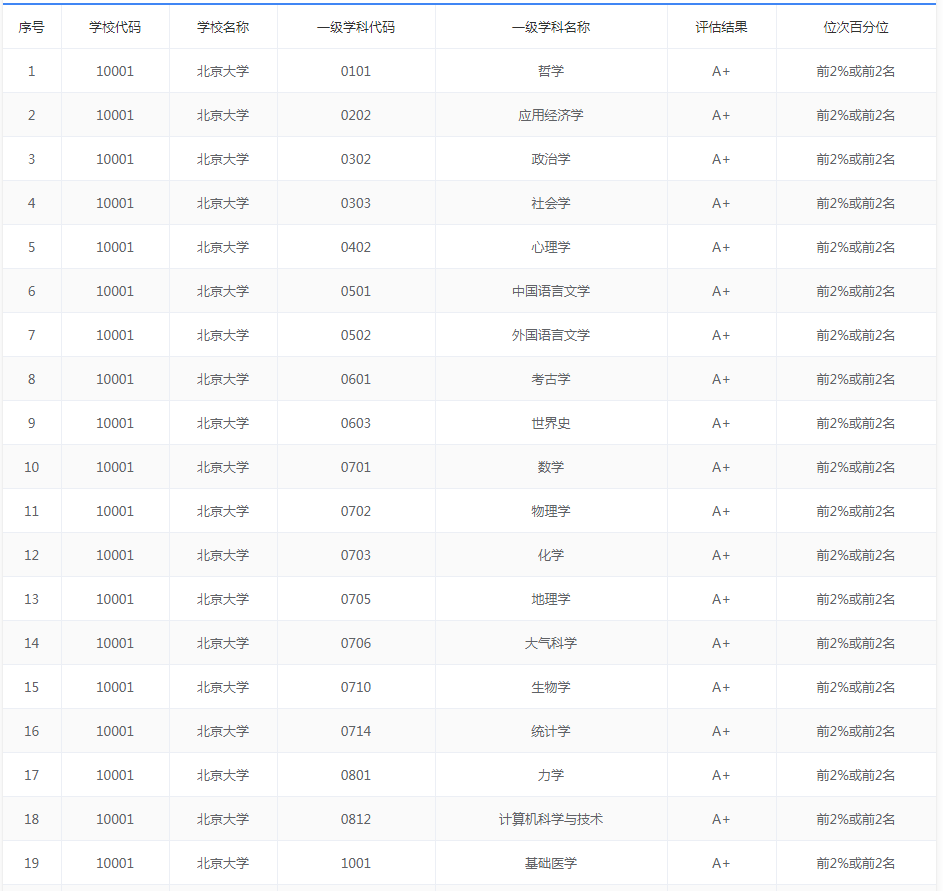Click the discipline code 0402 cell

(354, 247)
